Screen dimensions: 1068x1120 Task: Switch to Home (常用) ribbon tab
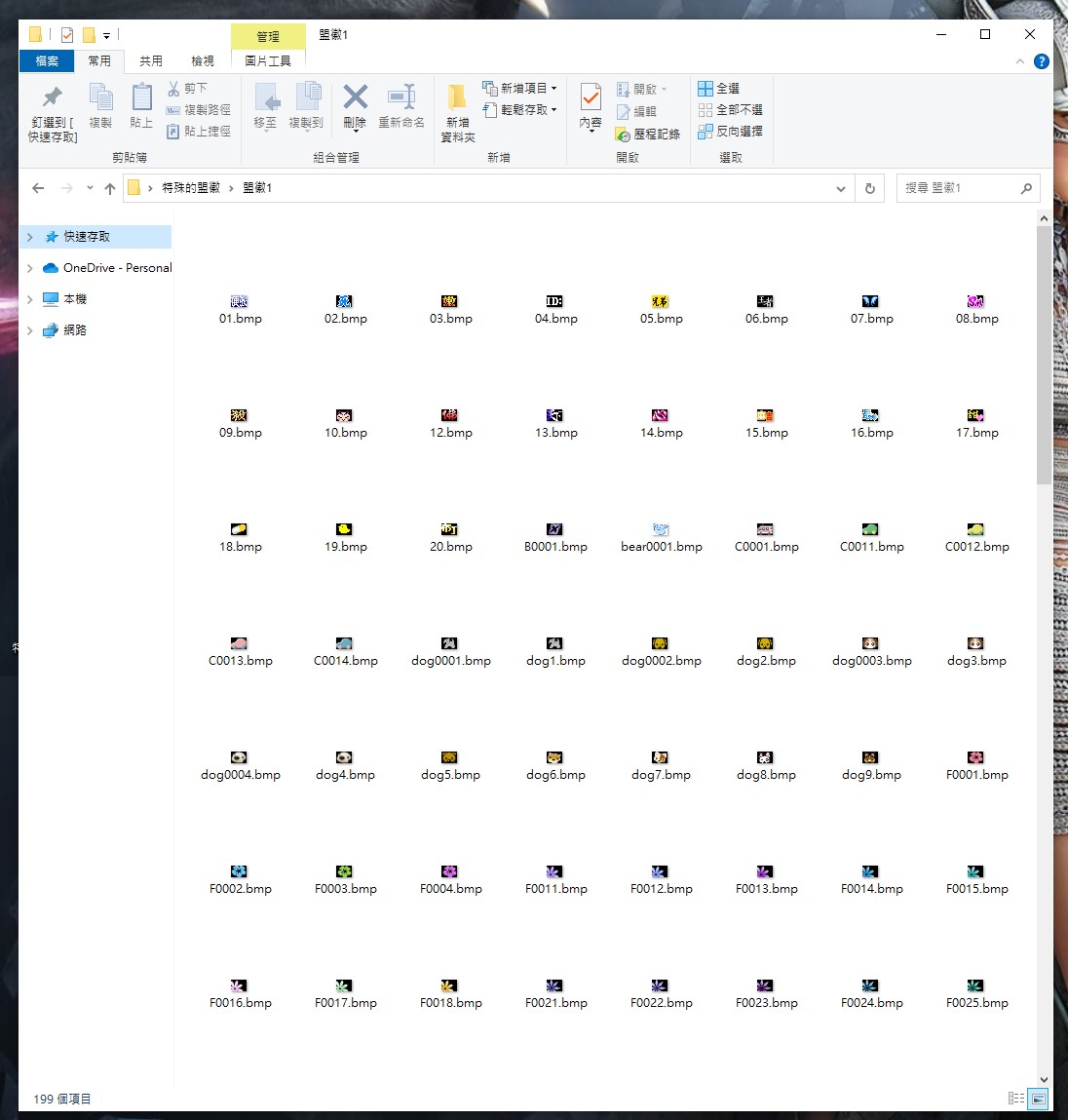(99, 61)
